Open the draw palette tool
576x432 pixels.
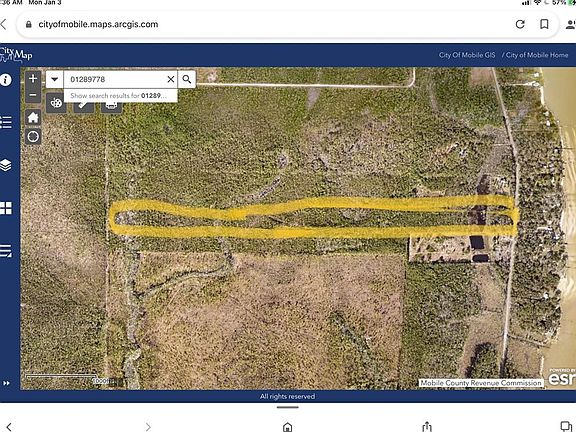56,103
